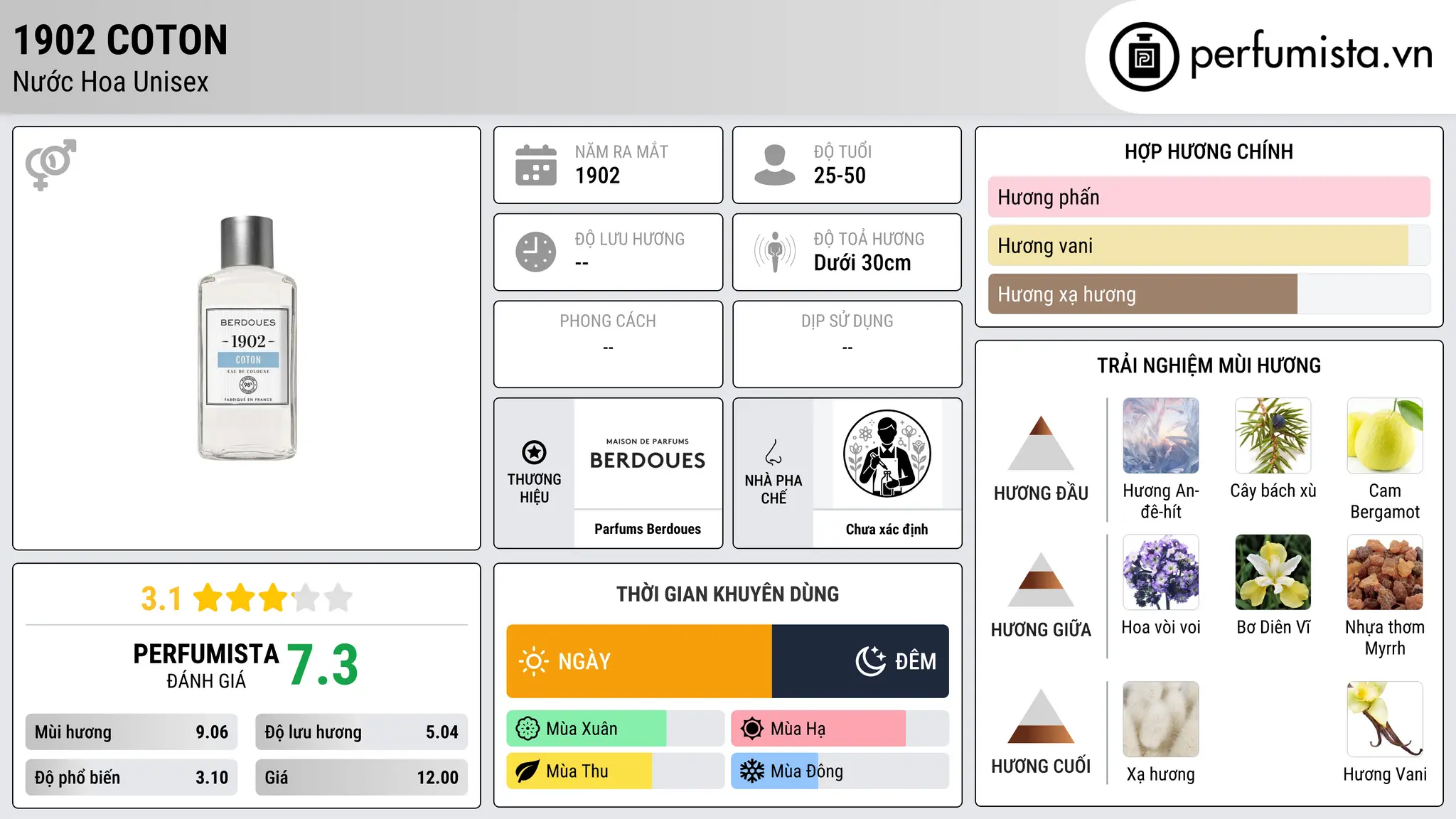Open the Nhựa thơm Myrrh note image
The image size is (1456, 819).
tap(1385, 572)
